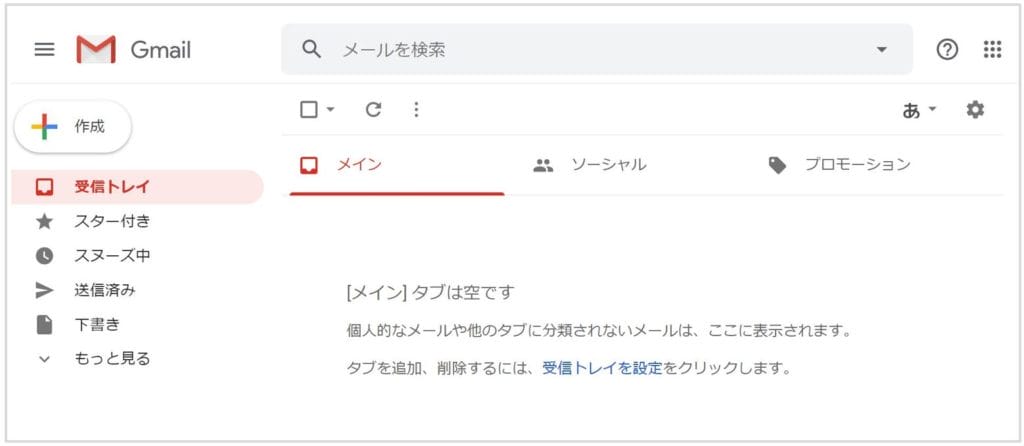Click the clock icon beside スヌーズ中

click(44, 256)
